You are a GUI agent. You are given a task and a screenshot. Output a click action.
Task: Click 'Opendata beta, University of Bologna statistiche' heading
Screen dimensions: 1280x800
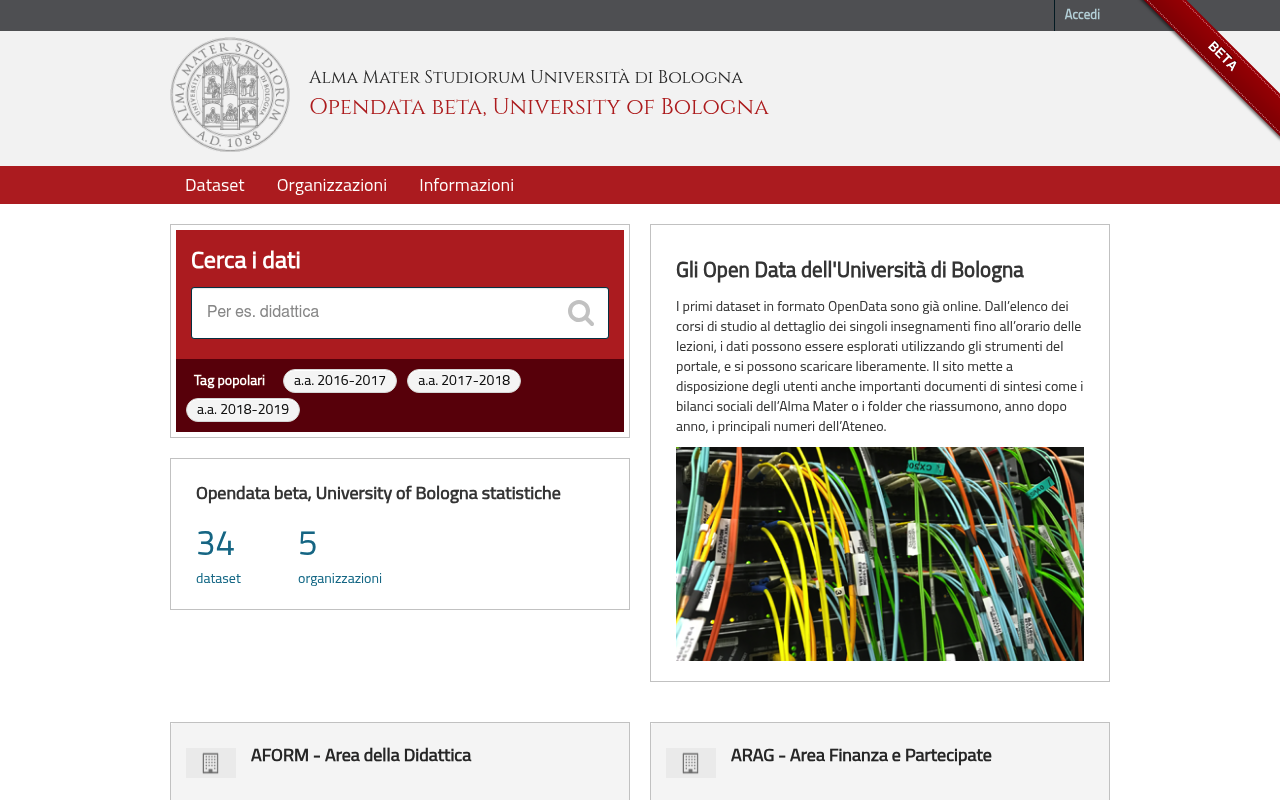pos(378,493)
